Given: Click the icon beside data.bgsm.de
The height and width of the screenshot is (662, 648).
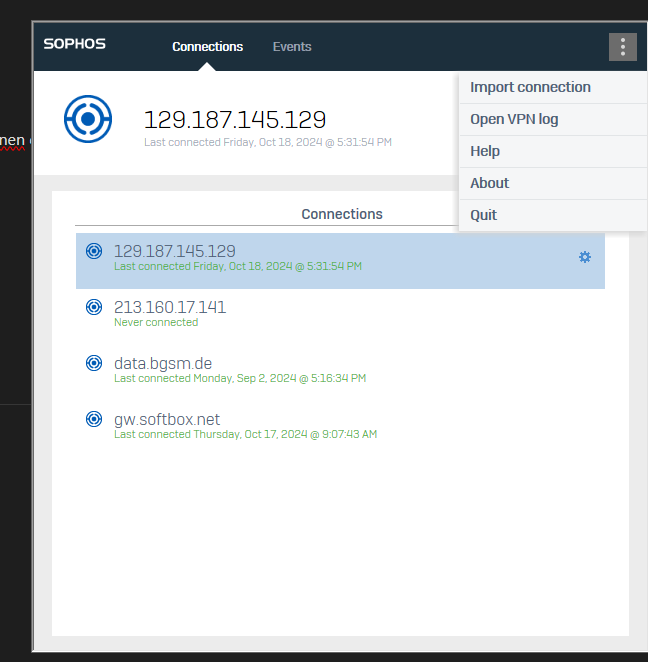Looking at the screenshot, I should [x=94, y=363].
